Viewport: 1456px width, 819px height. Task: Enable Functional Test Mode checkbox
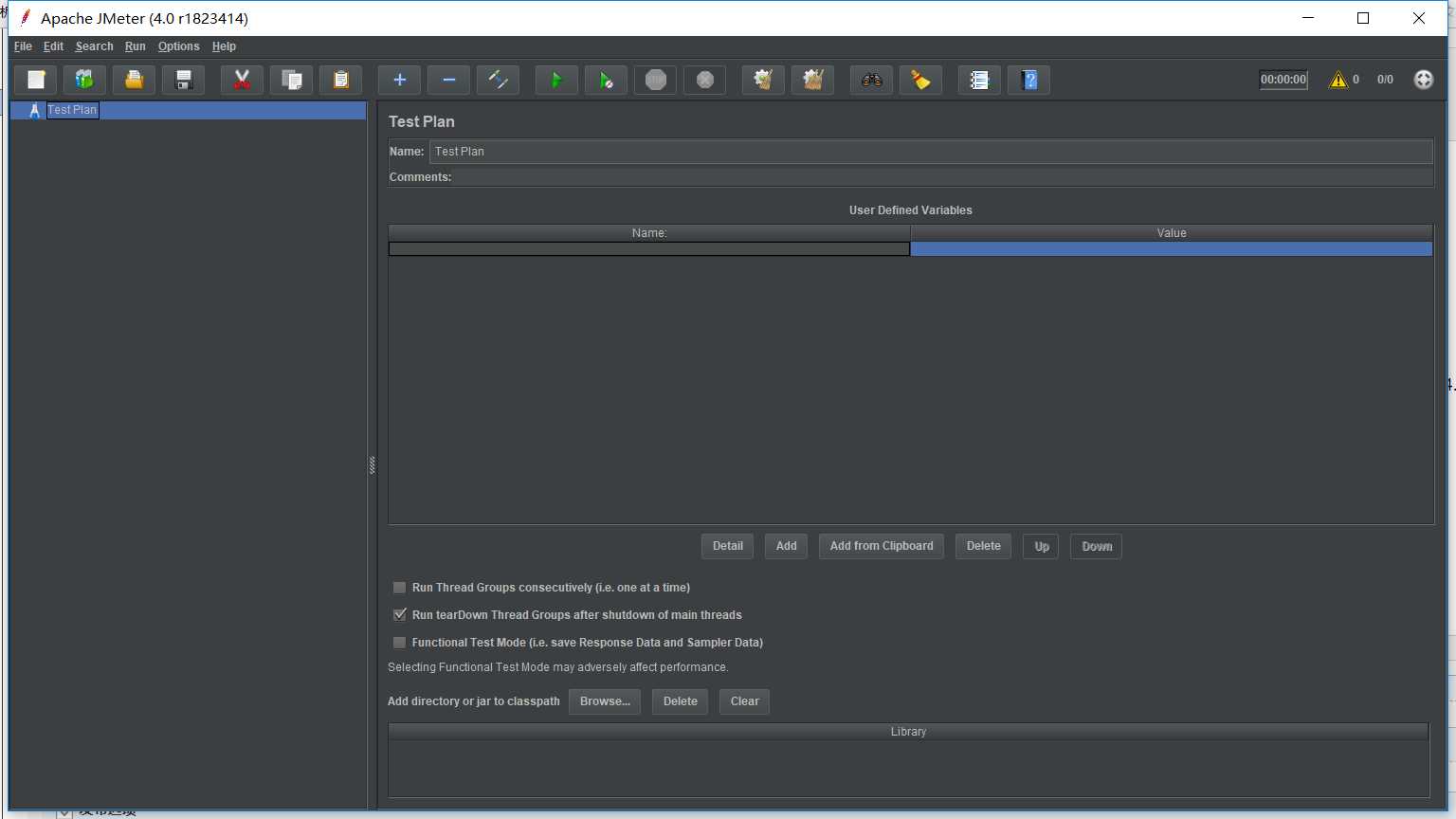coord(400,643)
